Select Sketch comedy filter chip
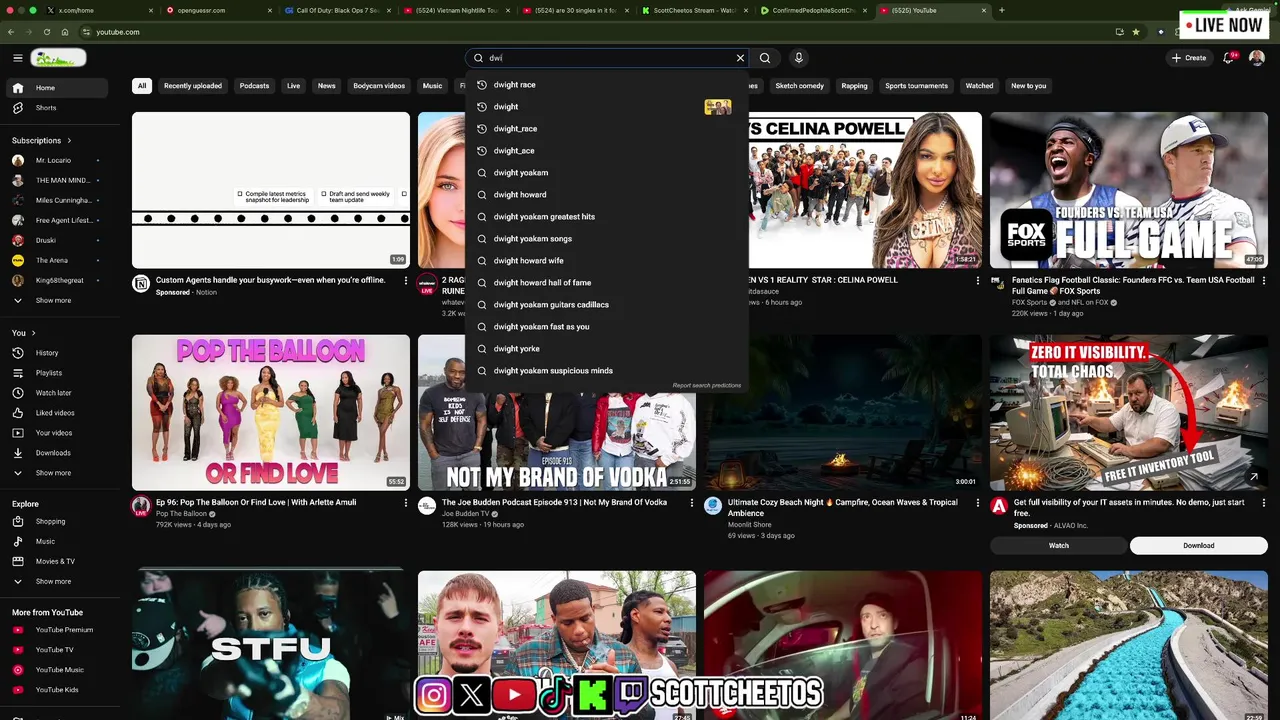The width and height of the screenshot is (1280, 720). click(800, 86)
